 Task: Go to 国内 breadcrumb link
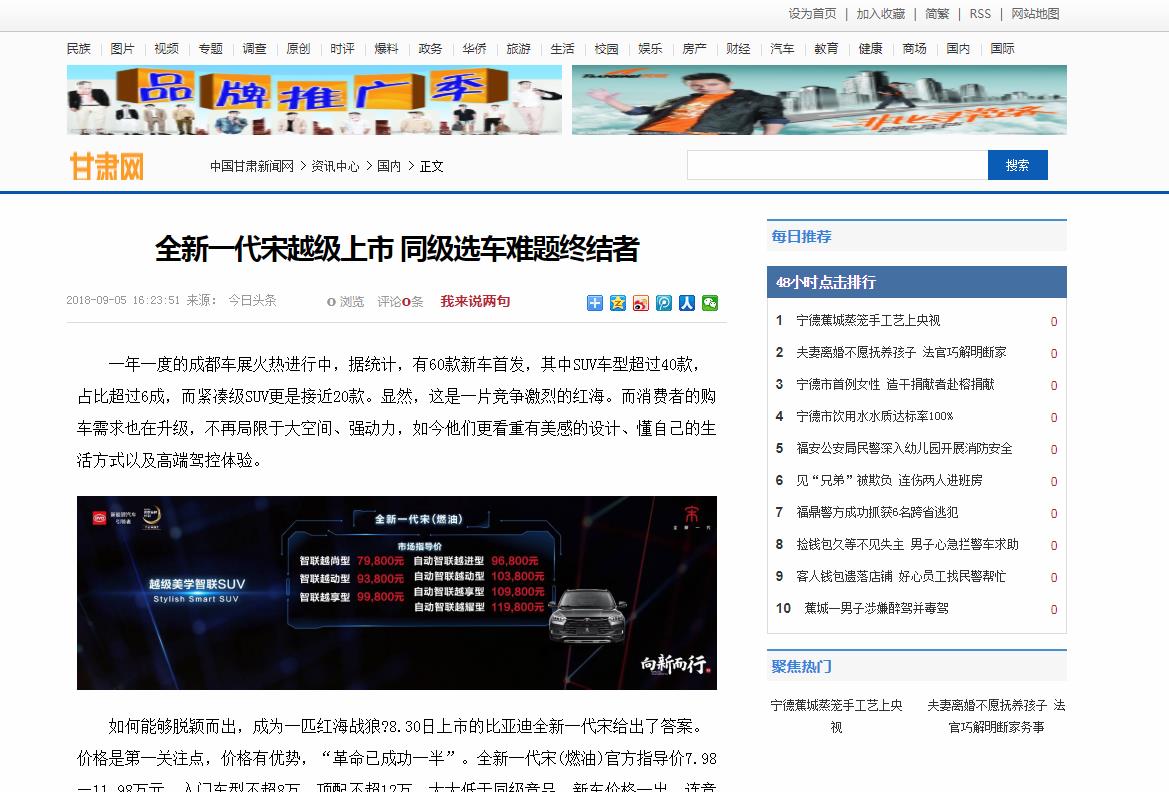(388, 166)
